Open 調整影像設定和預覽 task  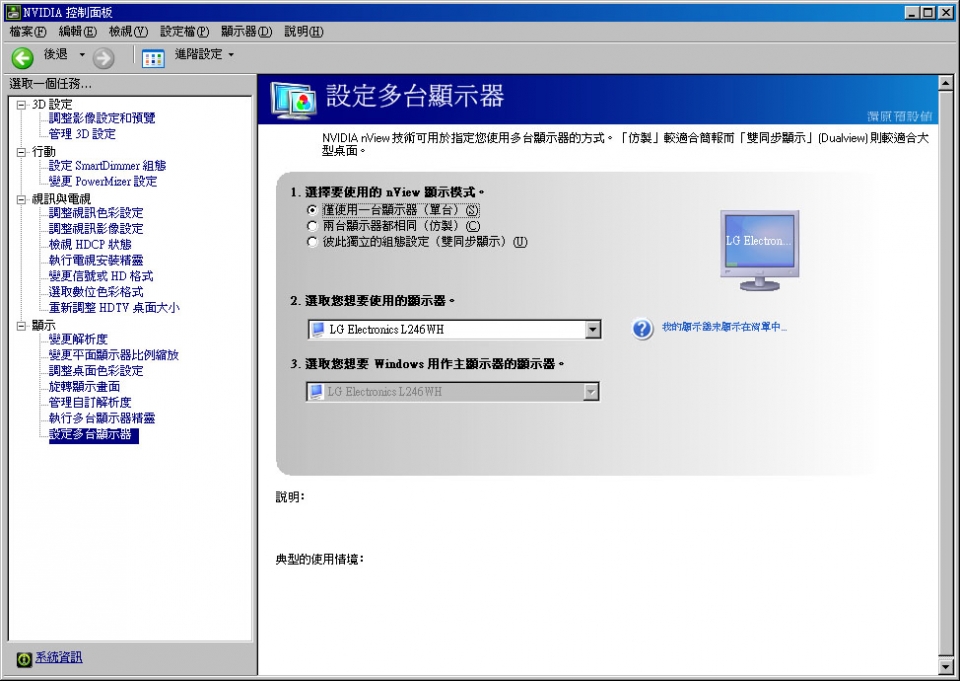[102, 118]
